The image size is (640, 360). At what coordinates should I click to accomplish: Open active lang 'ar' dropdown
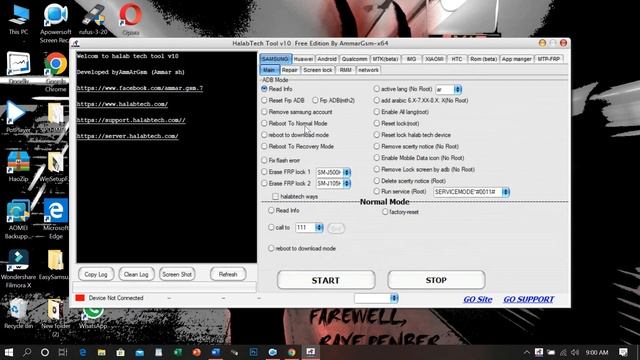click(458, 89)
